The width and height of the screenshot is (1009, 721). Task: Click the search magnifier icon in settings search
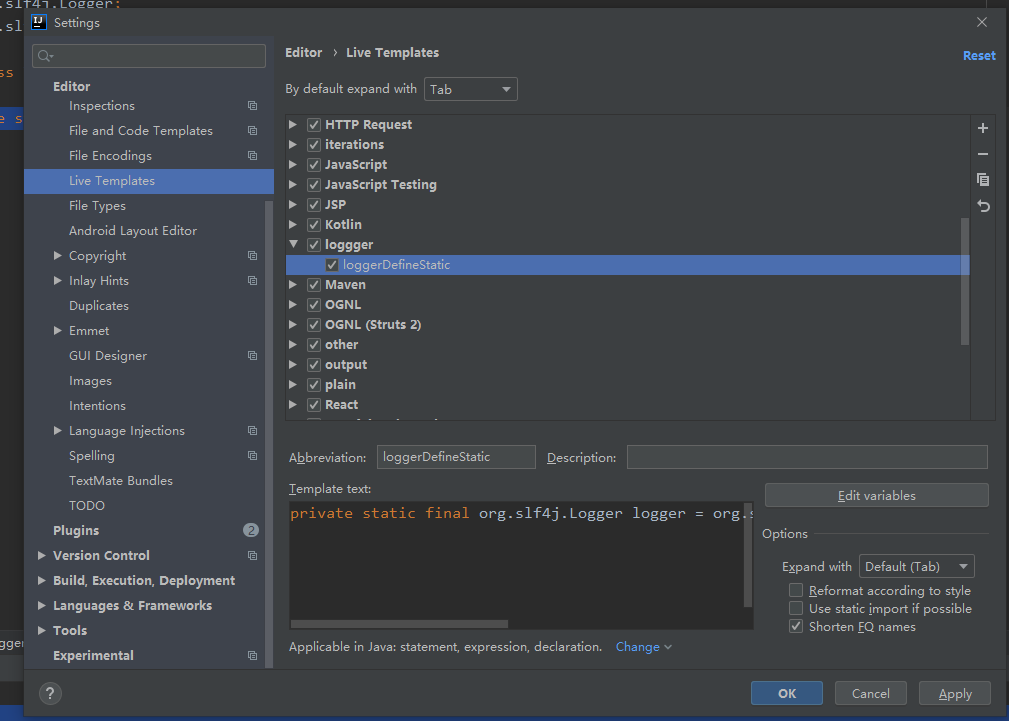click(x=44, y=56)
